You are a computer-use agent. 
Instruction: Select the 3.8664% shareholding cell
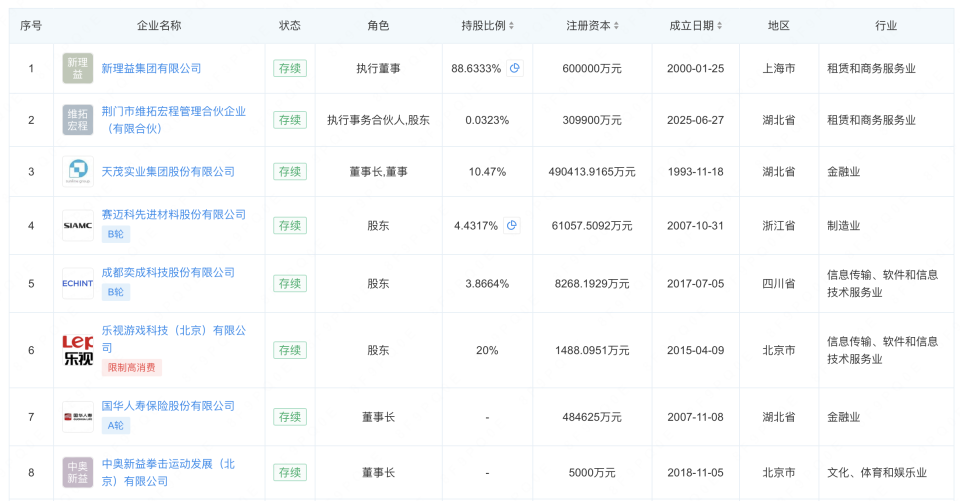pos(487,284)
